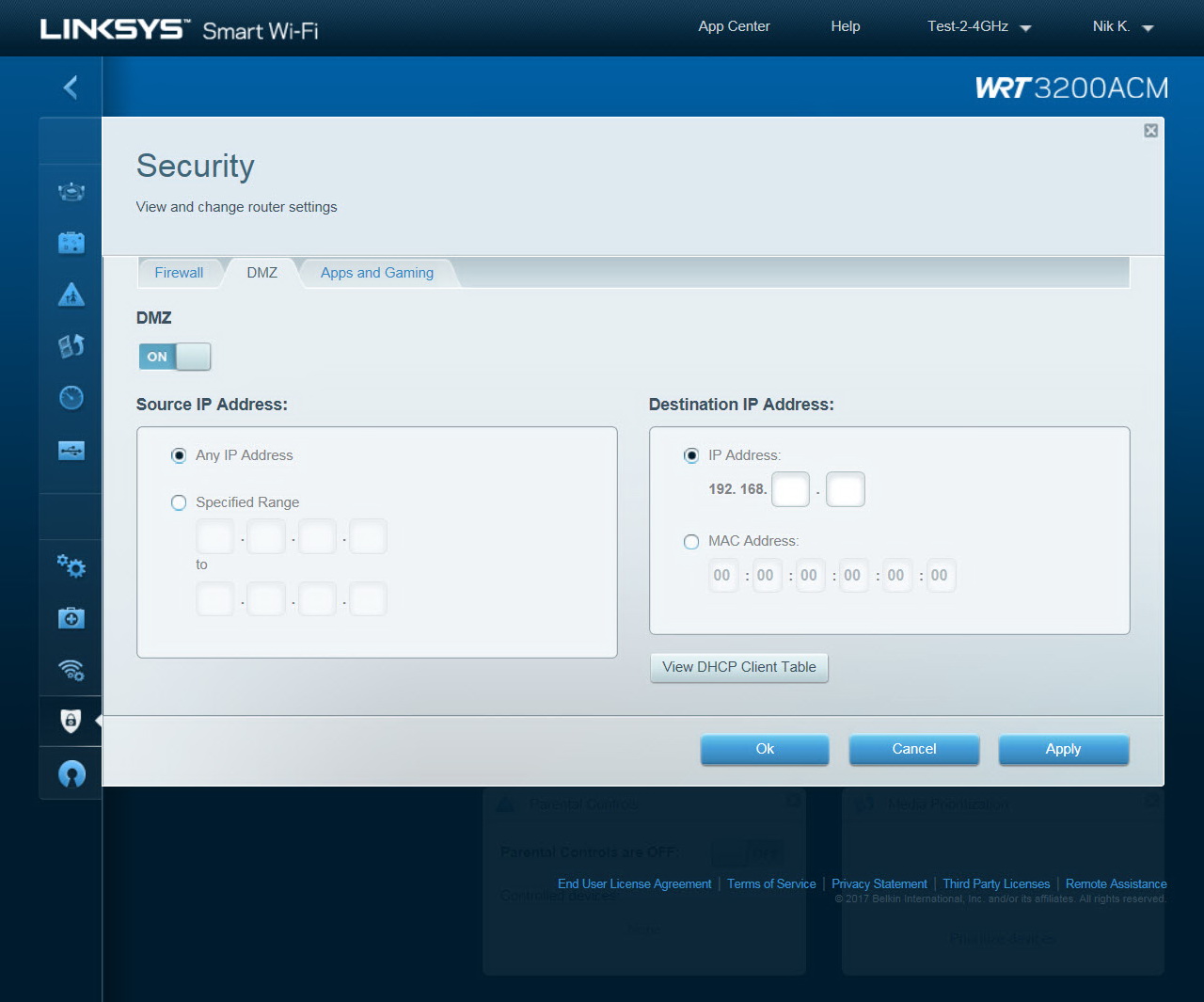Open Guest Access sidebar icon
Viewport: 1204px width, 1002px height.
[71, 243]
